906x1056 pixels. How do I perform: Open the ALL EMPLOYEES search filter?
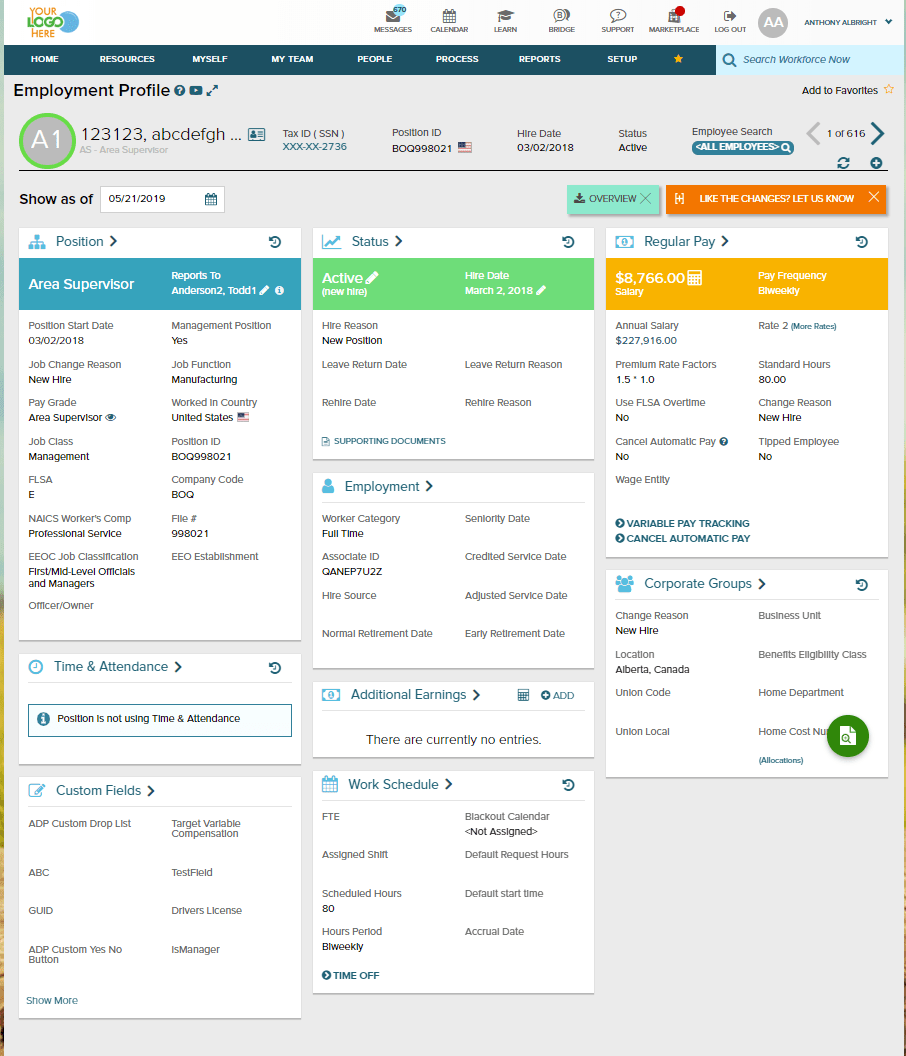[x=742, y=147]
